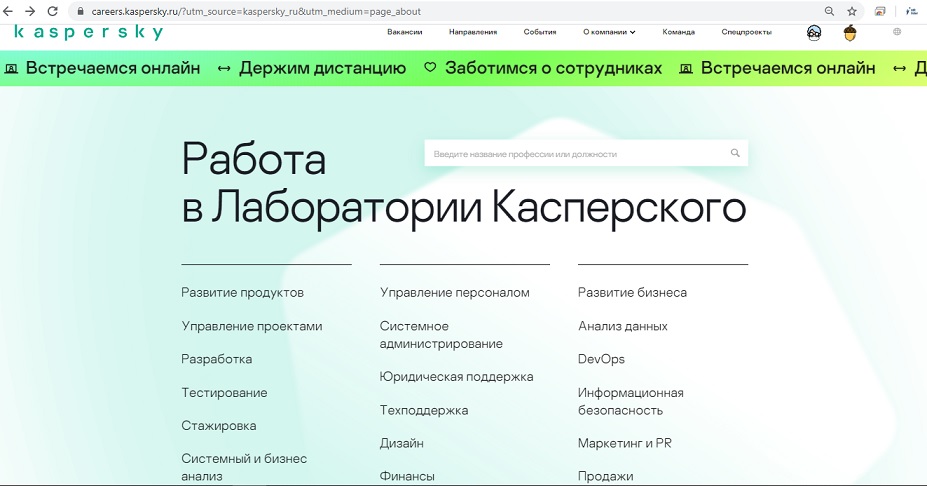Click the Kaspersky logo
This screenshot has height=486, width=927.
89,33
